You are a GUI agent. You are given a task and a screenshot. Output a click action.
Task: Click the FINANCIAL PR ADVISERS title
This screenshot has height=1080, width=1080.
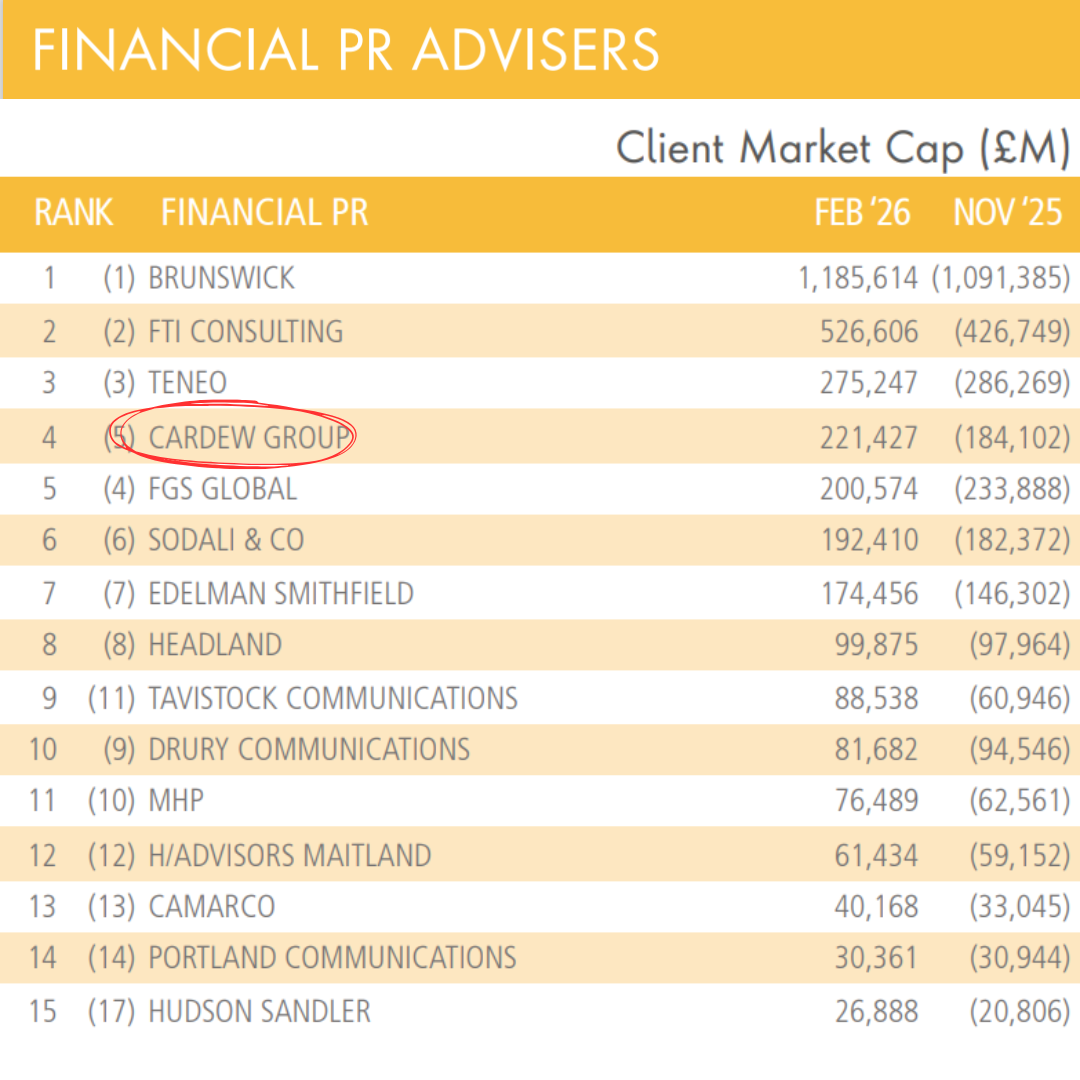(x=346, y=50)
